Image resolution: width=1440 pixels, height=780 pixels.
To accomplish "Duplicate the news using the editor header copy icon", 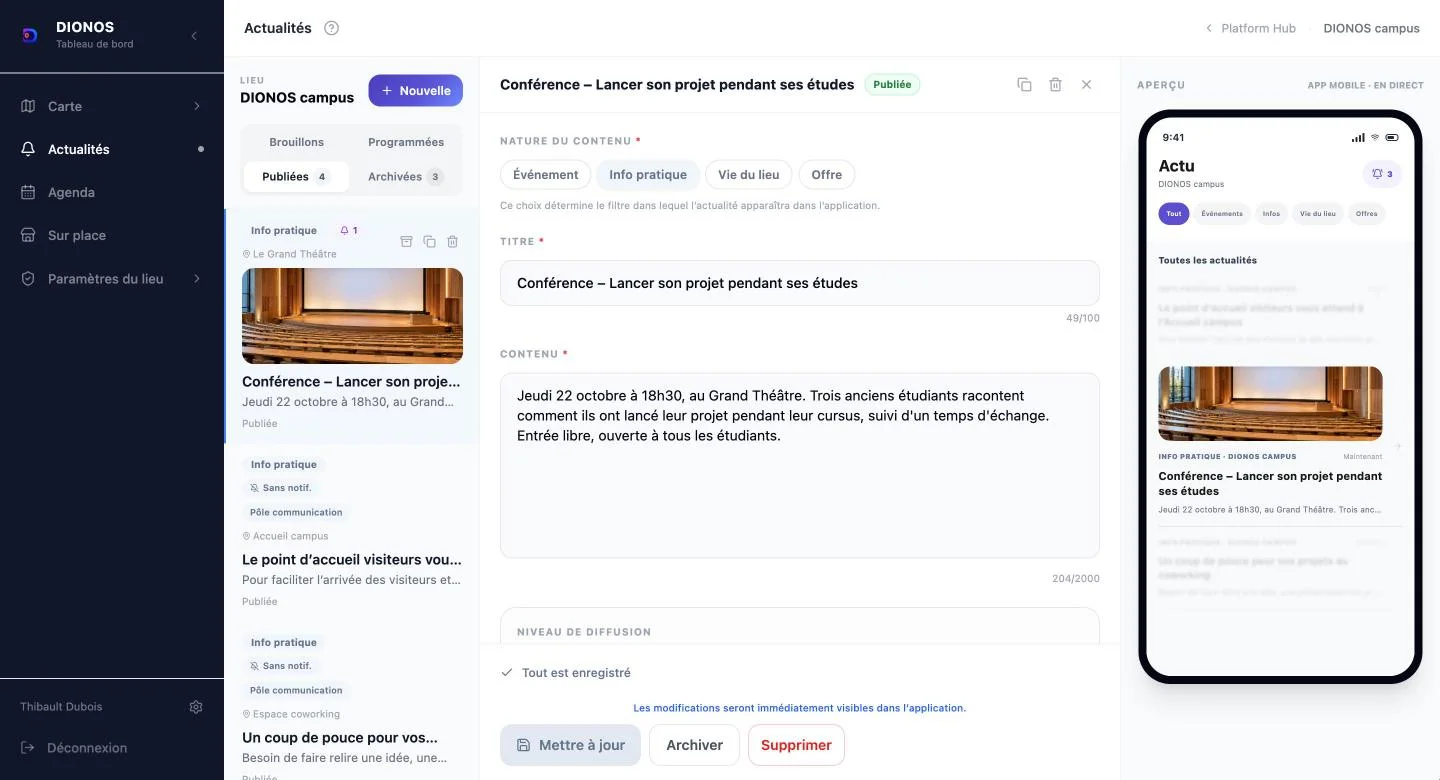I will tap(1024, 85).
